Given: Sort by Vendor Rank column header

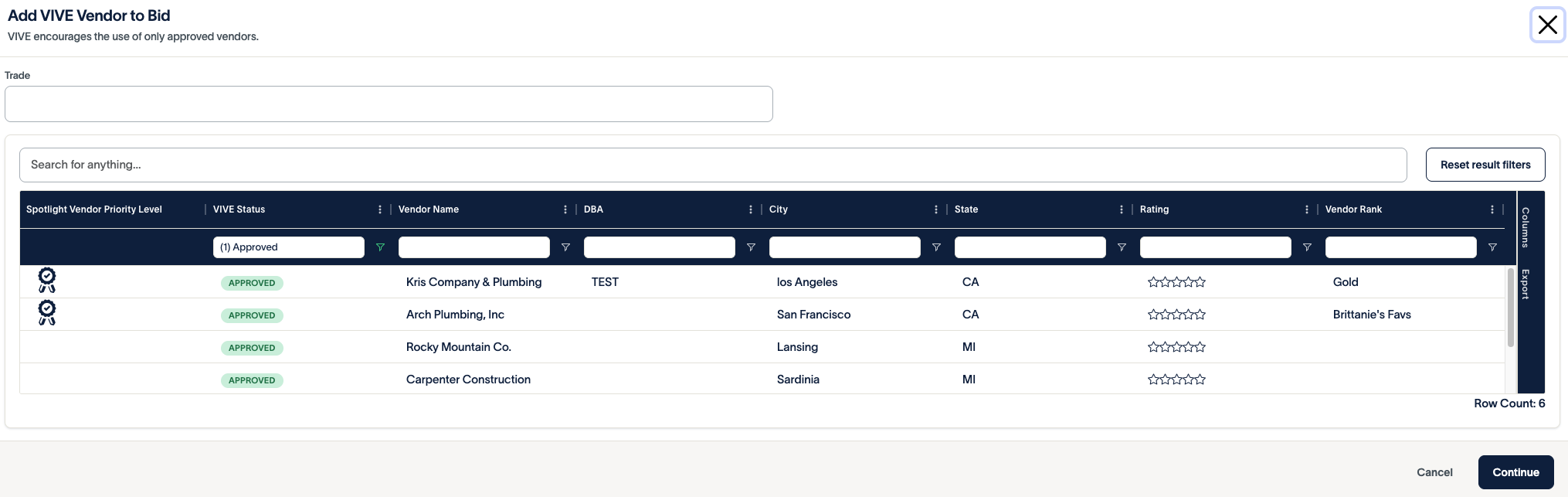Looking at the screenshot, I should pyautogui.click(x=1353, y=209).
